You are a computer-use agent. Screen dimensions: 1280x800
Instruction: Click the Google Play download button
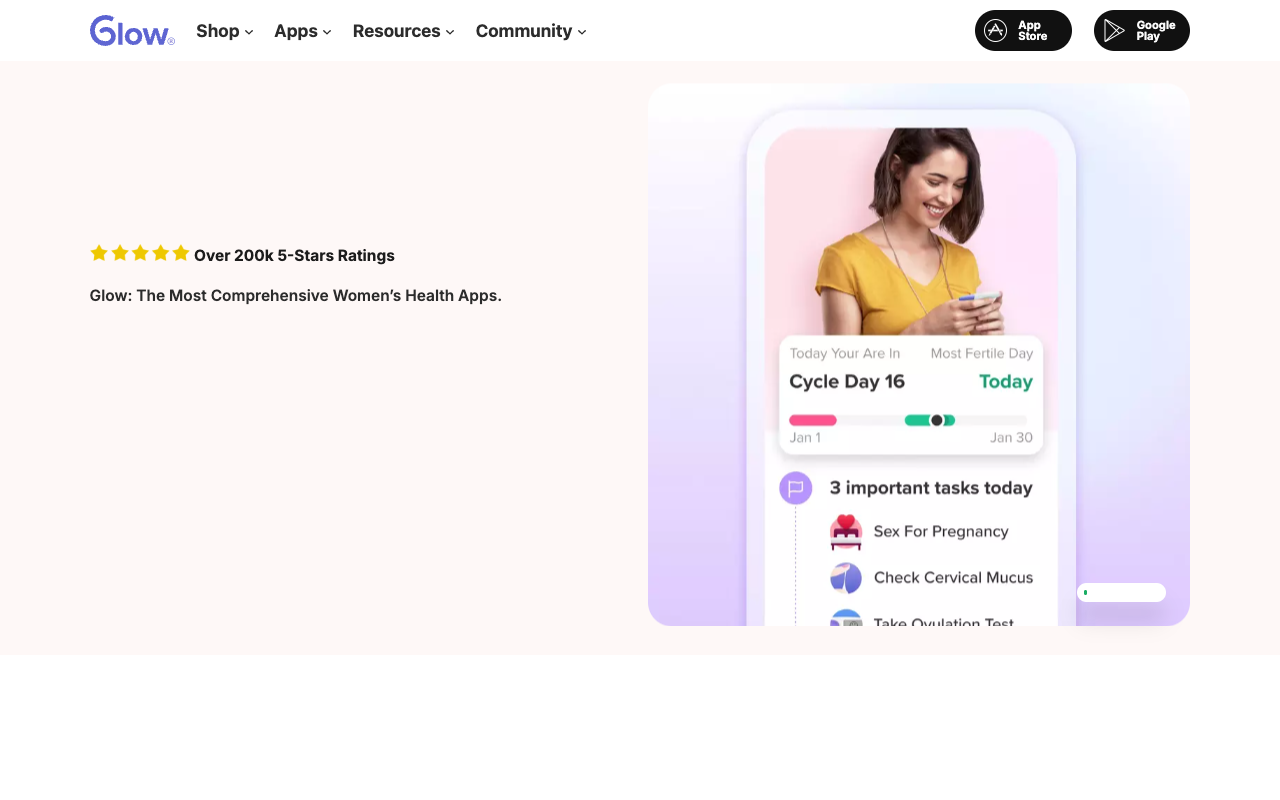coord(1142,31)
